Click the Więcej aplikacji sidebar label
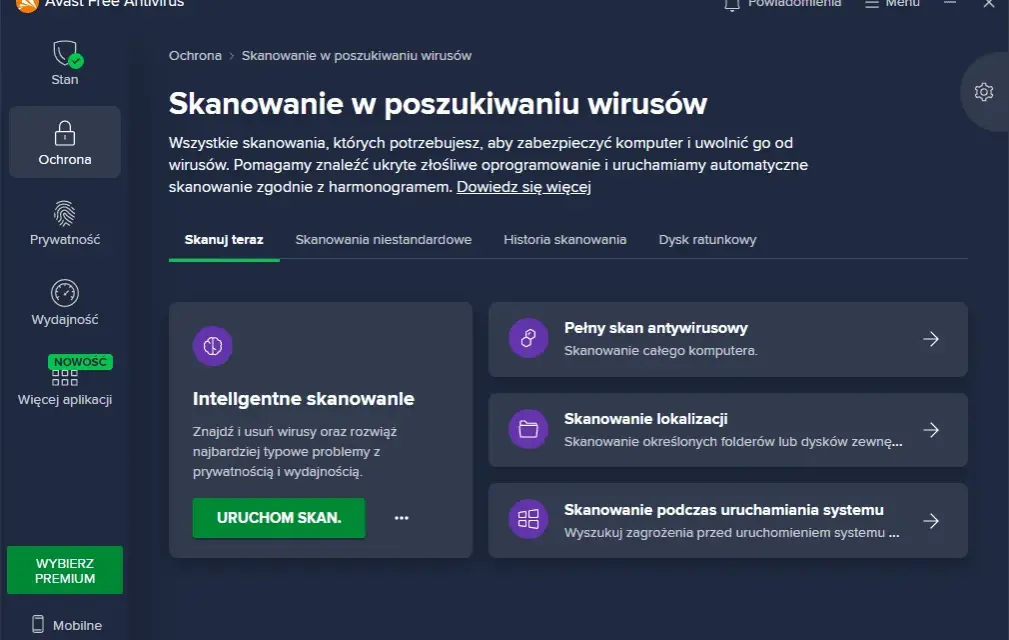 [64, 399]
